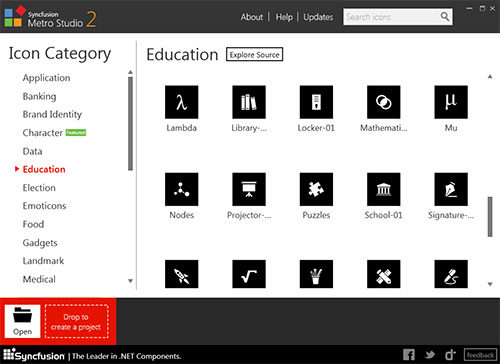Choose the Locker-01 icon tile
Viewport: 500px width, 364px height.
click(x=316, y=102)
